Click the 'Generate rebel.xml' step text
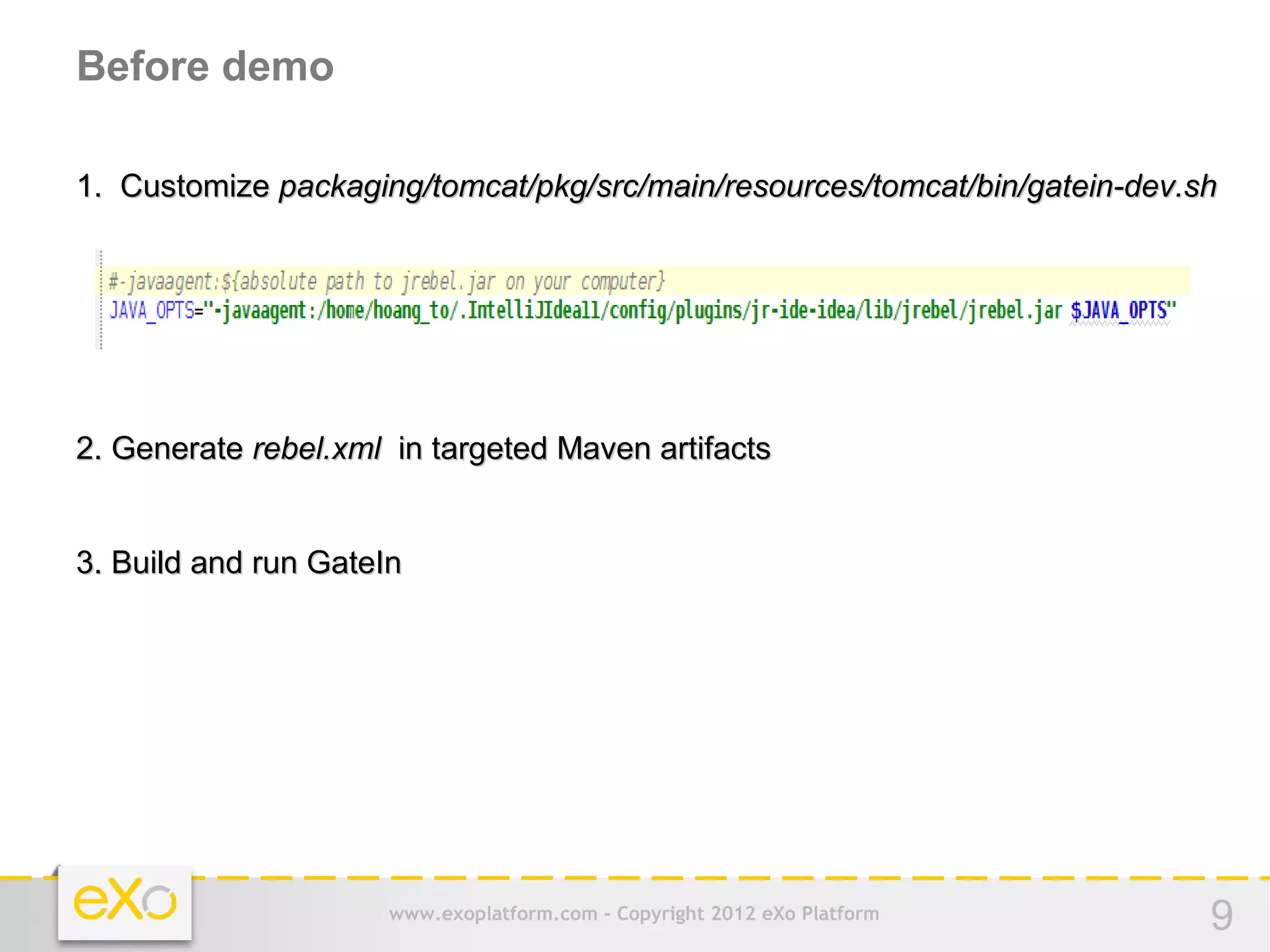This screenshot has height=952, width=1270. click(x=424, y=448)
